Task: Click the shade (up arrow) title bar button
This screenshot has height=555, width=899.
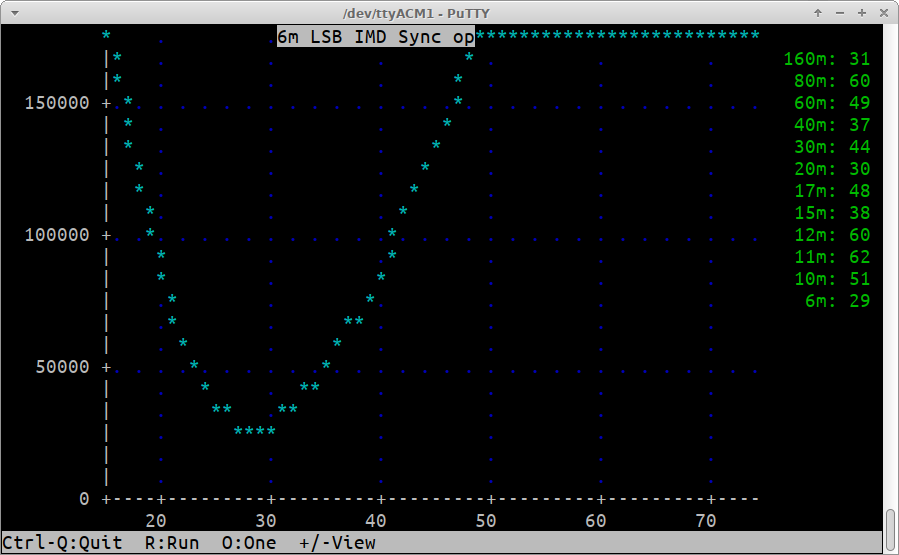Action: [x=819, y=12]
